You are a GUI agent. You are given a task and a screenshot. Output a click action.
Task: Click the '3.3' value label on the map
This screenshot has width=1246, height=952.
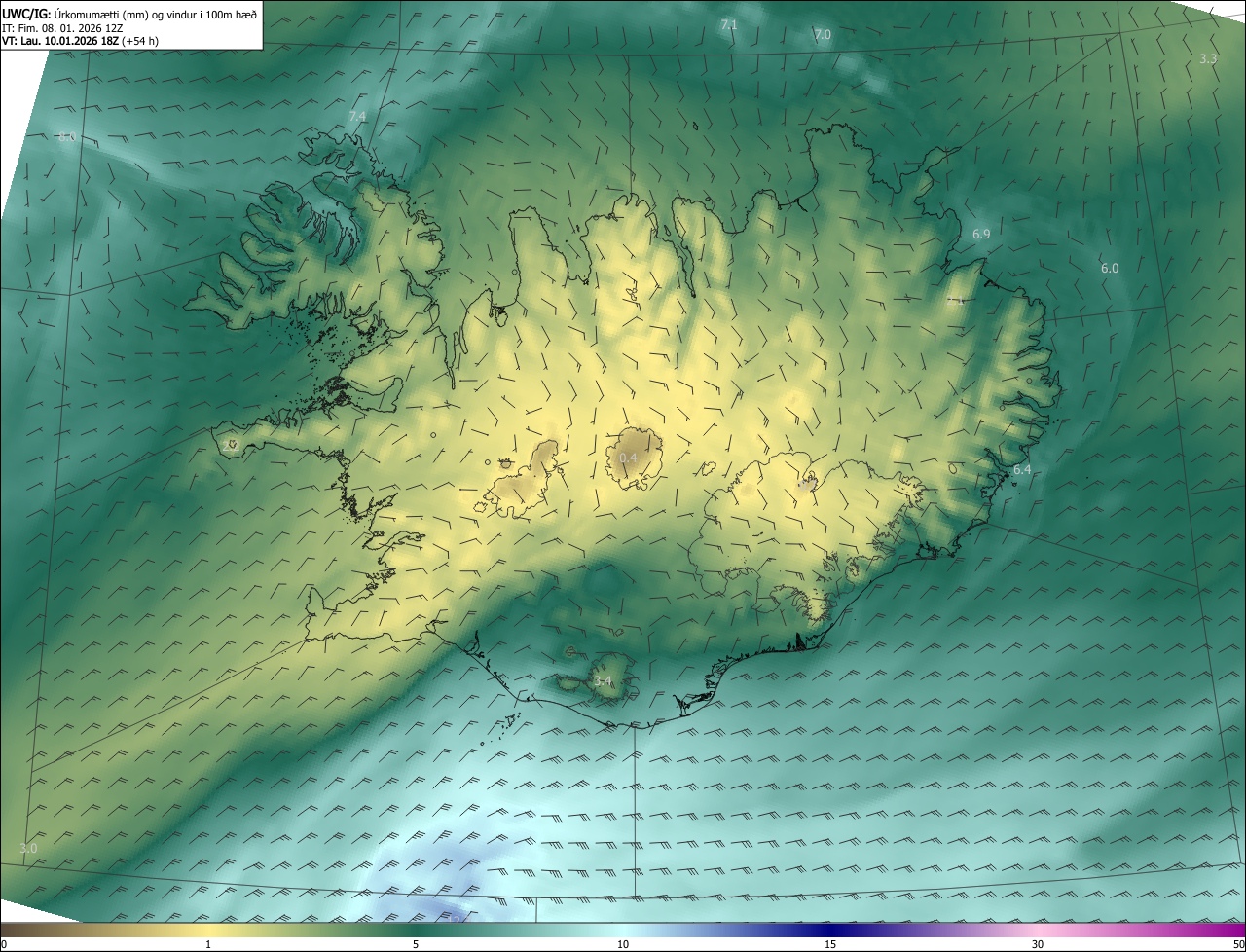click(1208, 59)
